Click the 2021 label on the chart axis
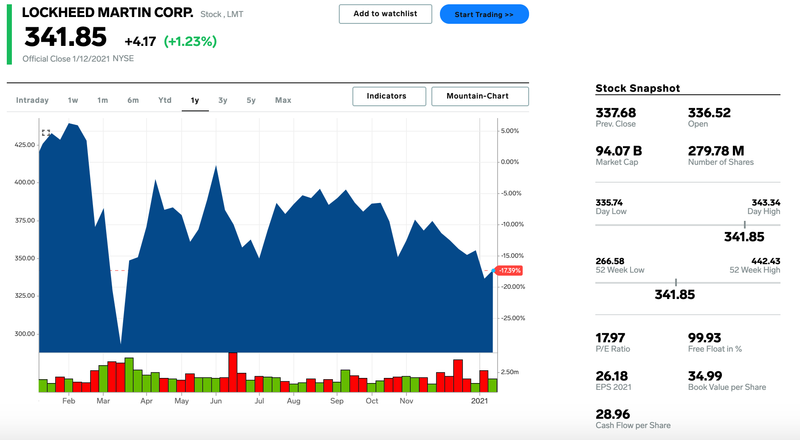Image resolution: width=800 pixels, height=440 pixels. [480, 401]
